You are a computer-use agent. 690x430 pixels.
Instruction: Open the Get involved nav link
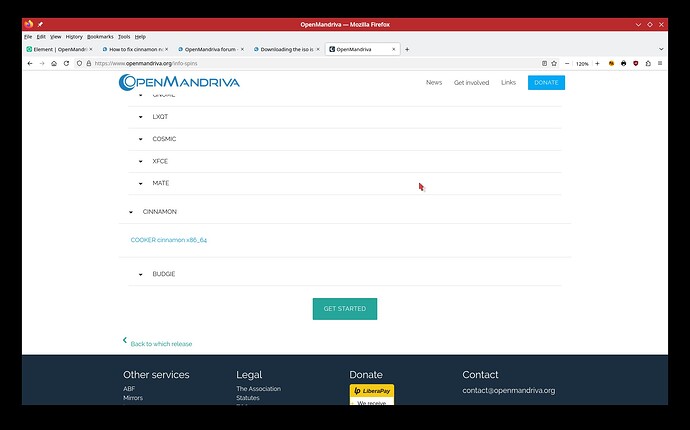(x=471, y=82)
